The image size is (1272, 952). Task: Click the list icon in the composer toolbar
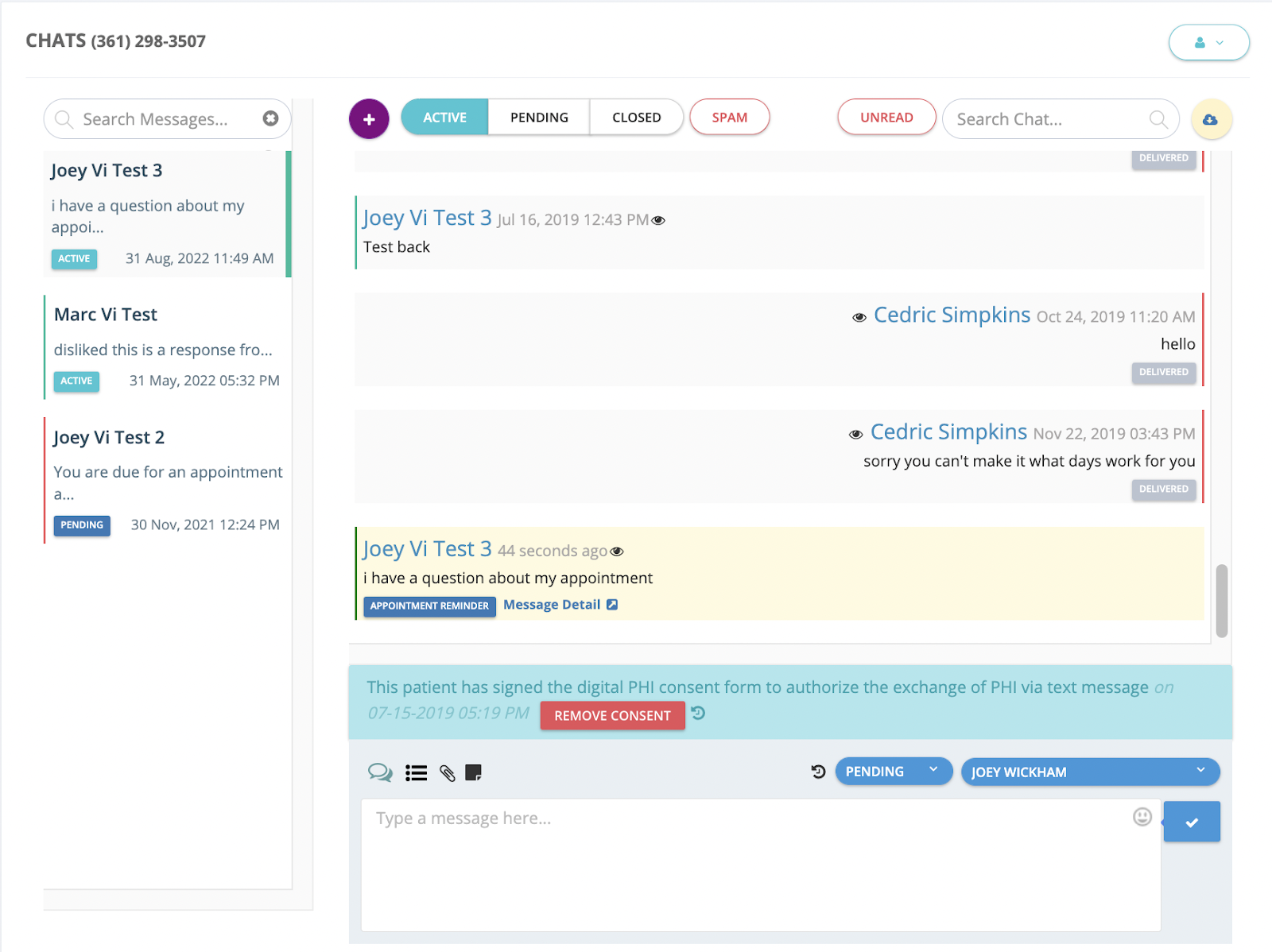pyautogui.click(x=415, y=772)
